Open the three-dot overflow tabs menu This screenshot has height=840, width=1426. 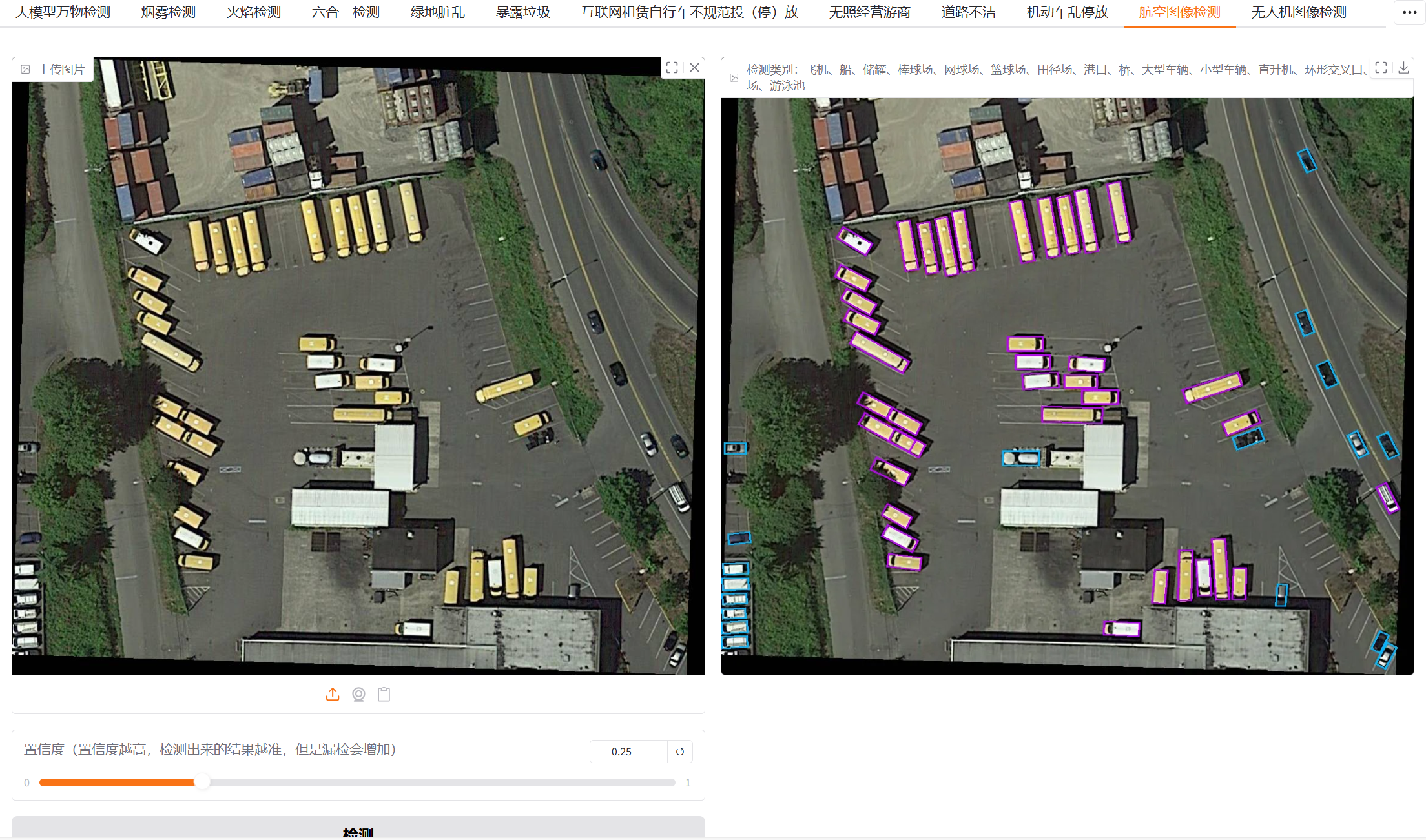(x=1409, y=12)
